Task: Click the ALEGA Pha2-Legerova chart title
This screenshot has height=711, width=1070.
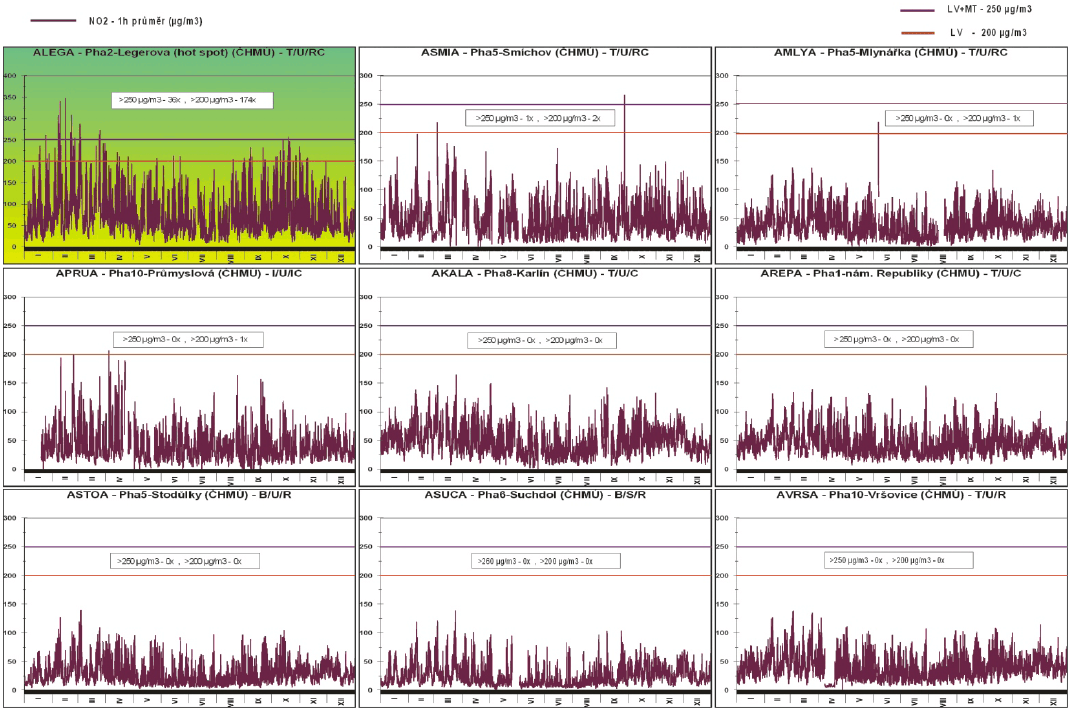Action: (x=178, y=52)
